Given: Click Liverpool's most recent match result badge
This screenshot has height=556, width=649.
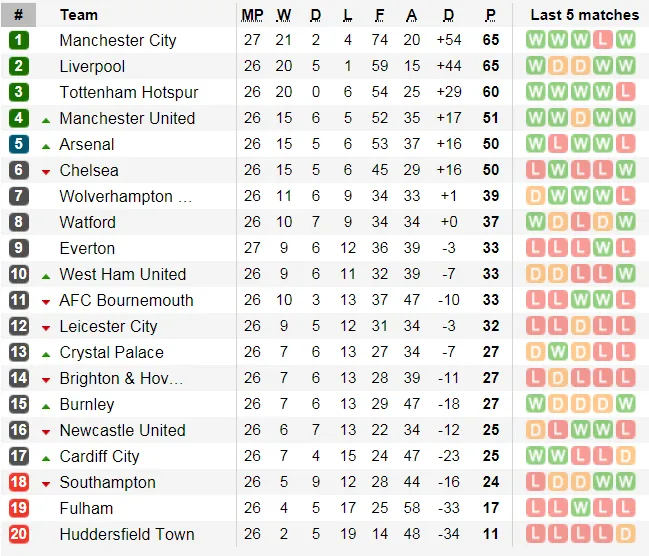Looking at the screenshot, I should 626,66.
